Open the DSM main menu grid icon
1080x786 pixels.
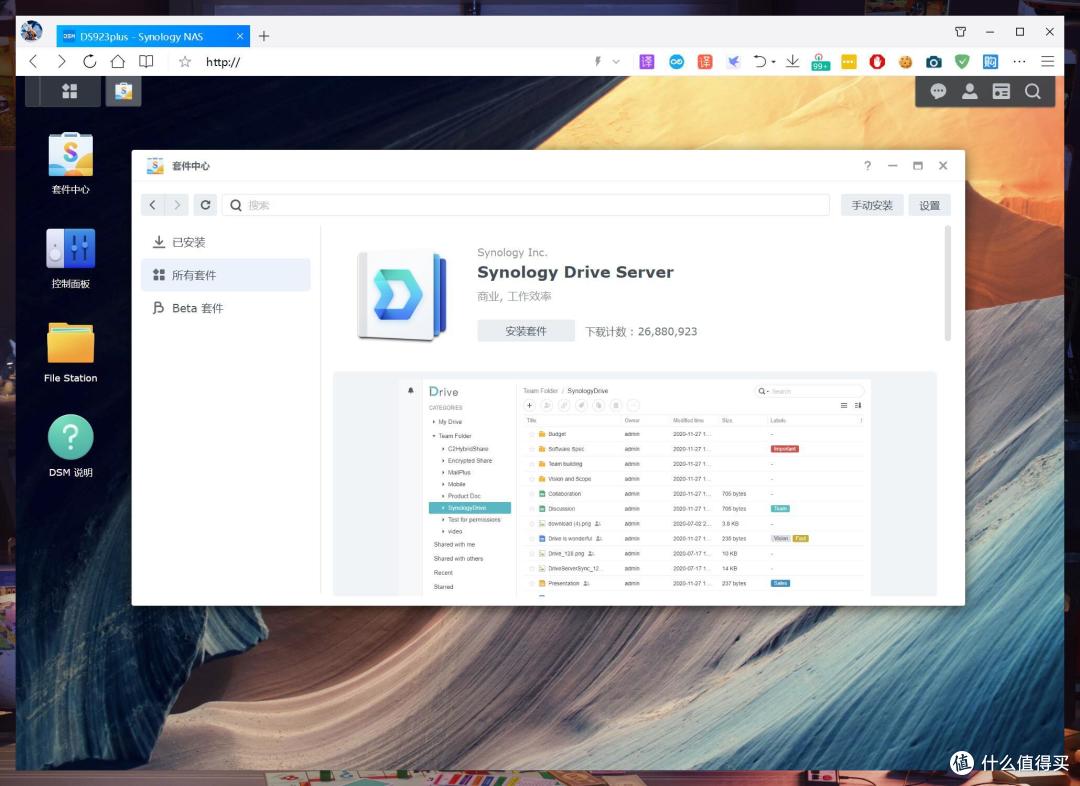pyautogui.click(x=70, y=91)
